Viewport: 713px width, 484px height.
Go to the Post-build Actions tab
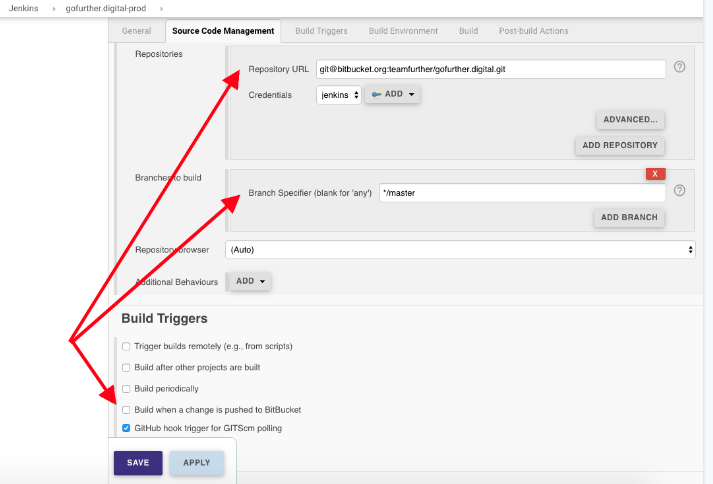(533, 31)
